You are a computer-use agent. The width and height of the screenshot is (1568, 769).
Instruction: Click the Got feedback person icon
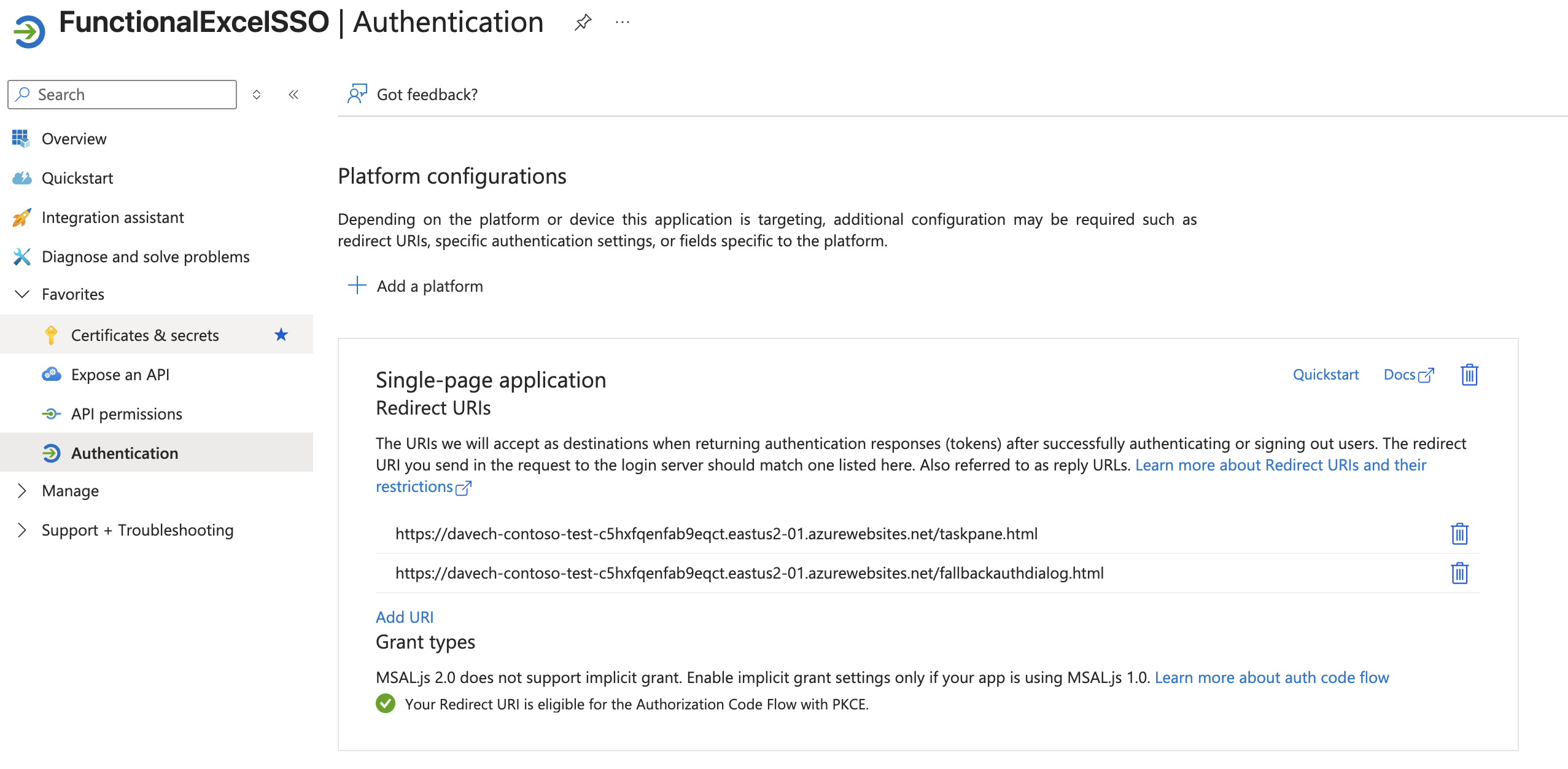[x=357, y=94]
